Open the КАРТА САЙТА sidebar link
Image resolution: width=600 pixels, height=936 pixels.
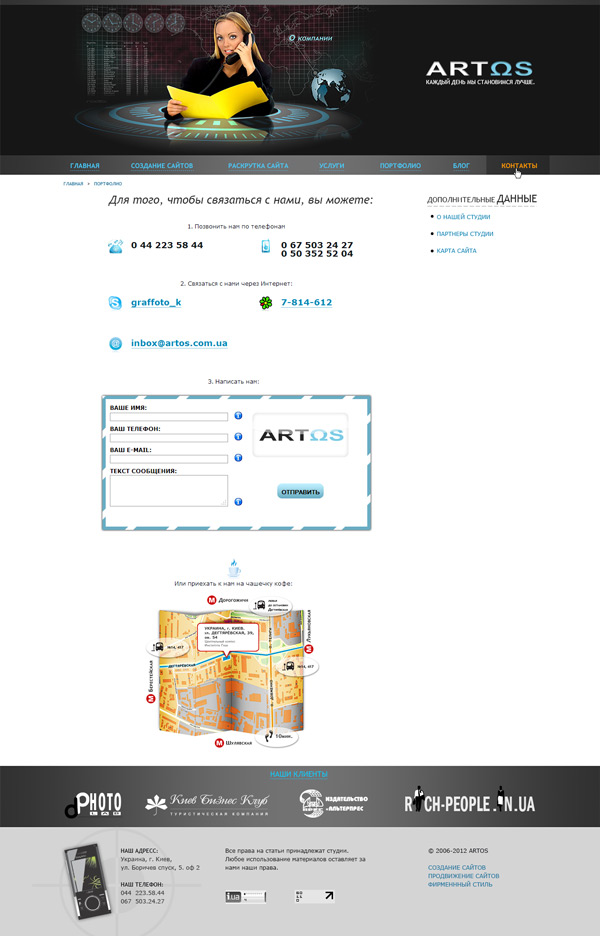click(x=456, y=250)
